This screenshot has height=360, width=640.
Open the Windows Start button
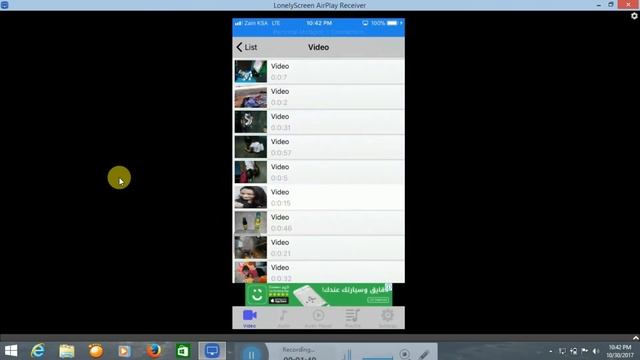click(x=11, y=351)
